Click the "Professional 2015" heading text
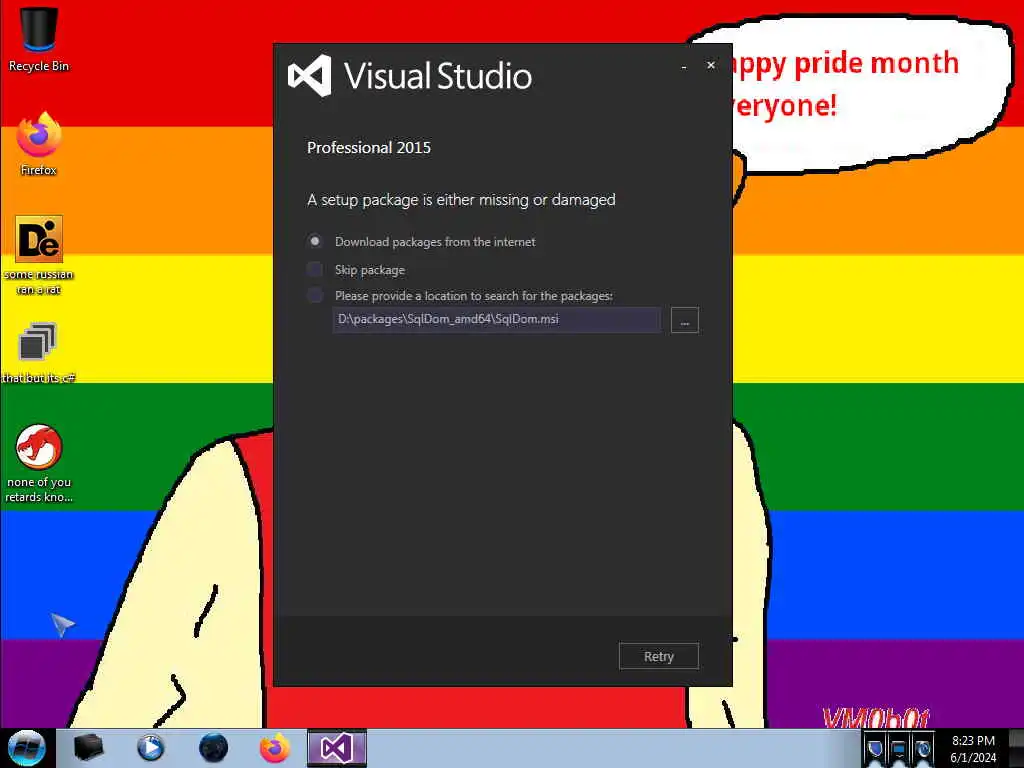The width and height of the screenshot is (1024, 768). (369, 148)
